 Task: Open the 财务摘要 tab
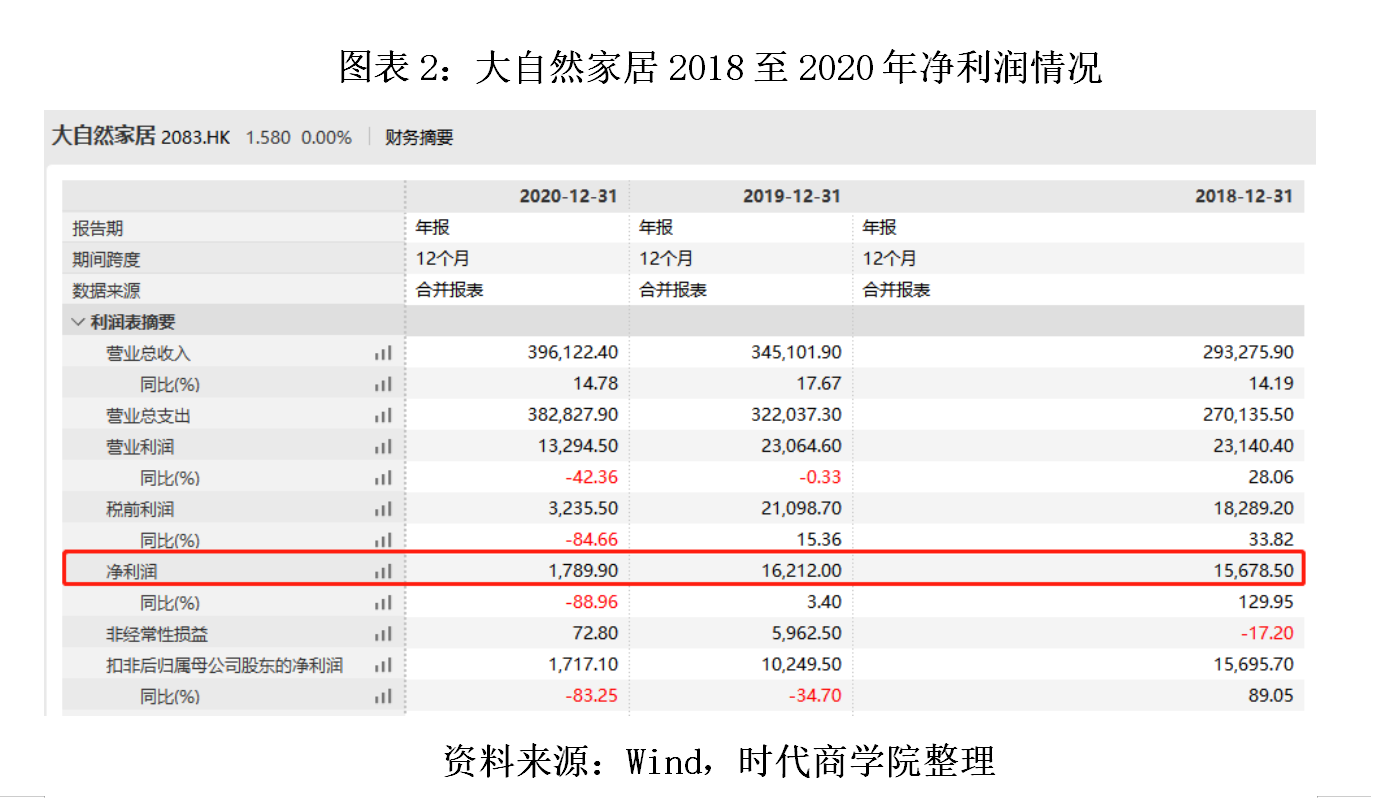(419, 138)
